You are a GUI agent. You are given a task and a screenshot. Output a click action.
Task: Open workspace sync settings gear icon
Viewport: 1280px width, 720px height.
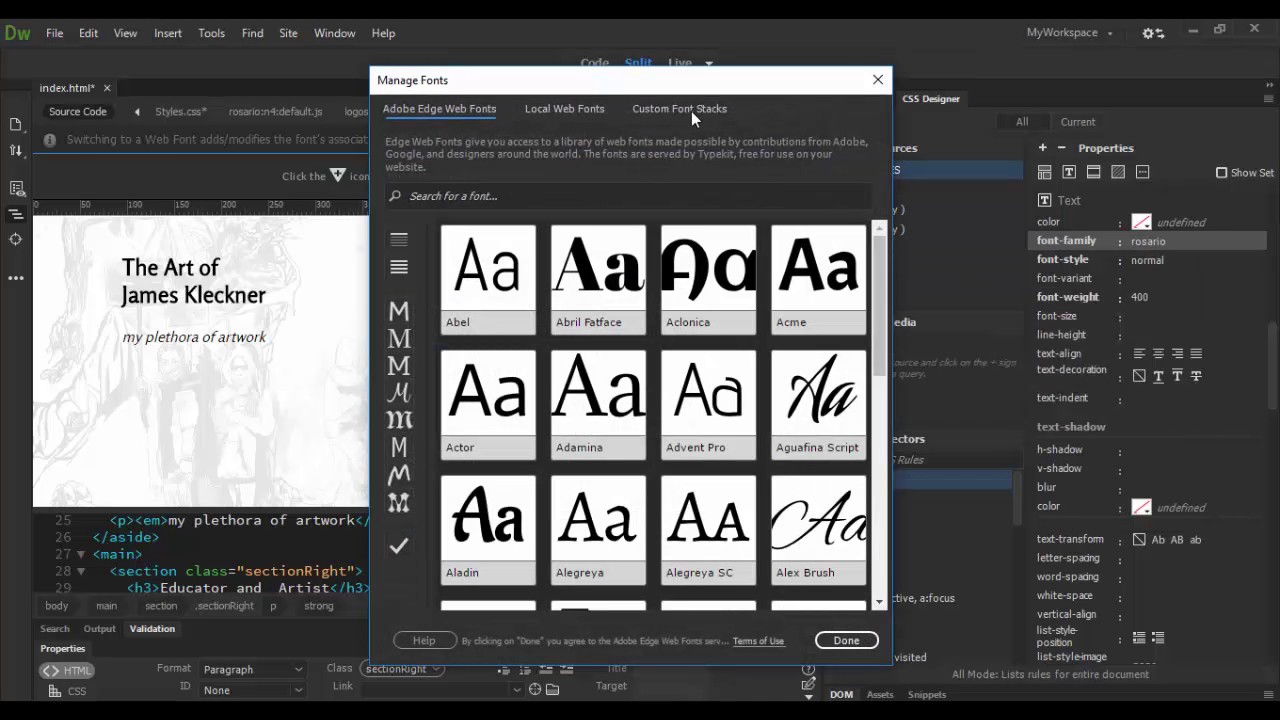coord(1152,33)
